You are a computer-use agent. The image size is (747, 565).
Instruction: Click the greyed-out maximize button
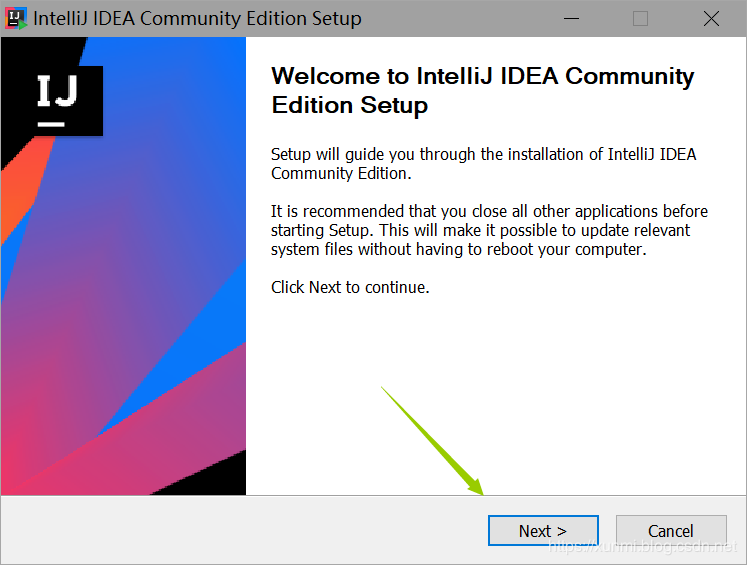coord(640,19)
